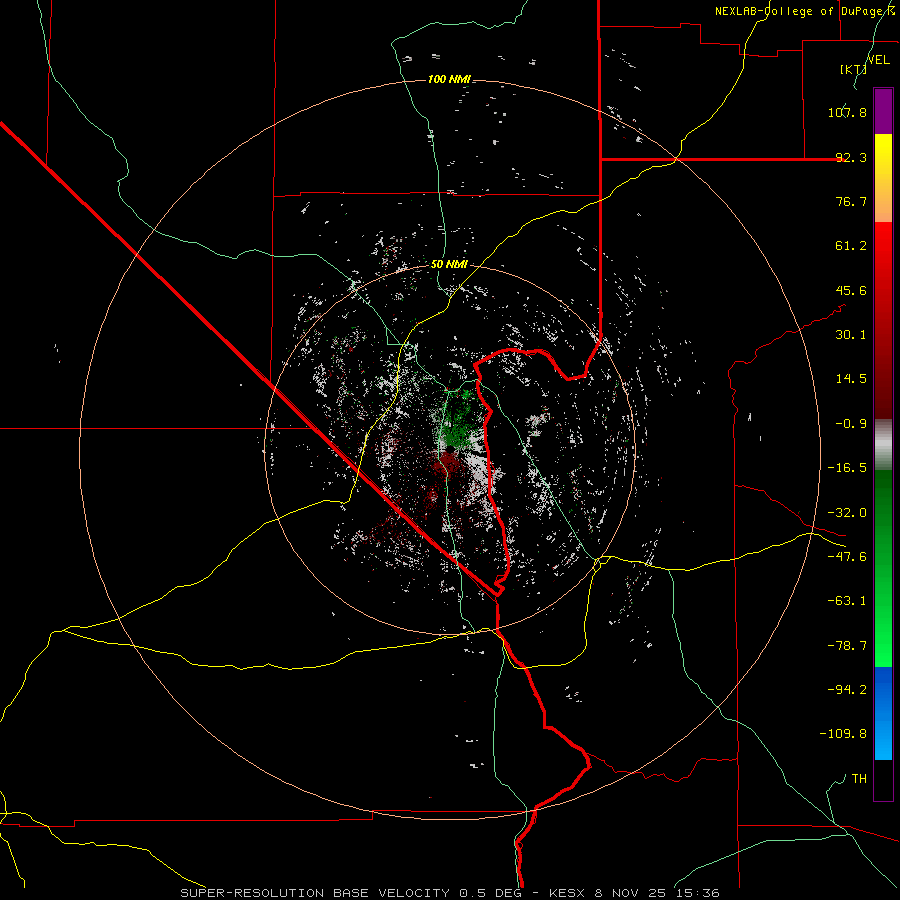Click the -0.9 legend value
Image resolution: width=900 pixels, height=900 pixels.
pos(851,424)
